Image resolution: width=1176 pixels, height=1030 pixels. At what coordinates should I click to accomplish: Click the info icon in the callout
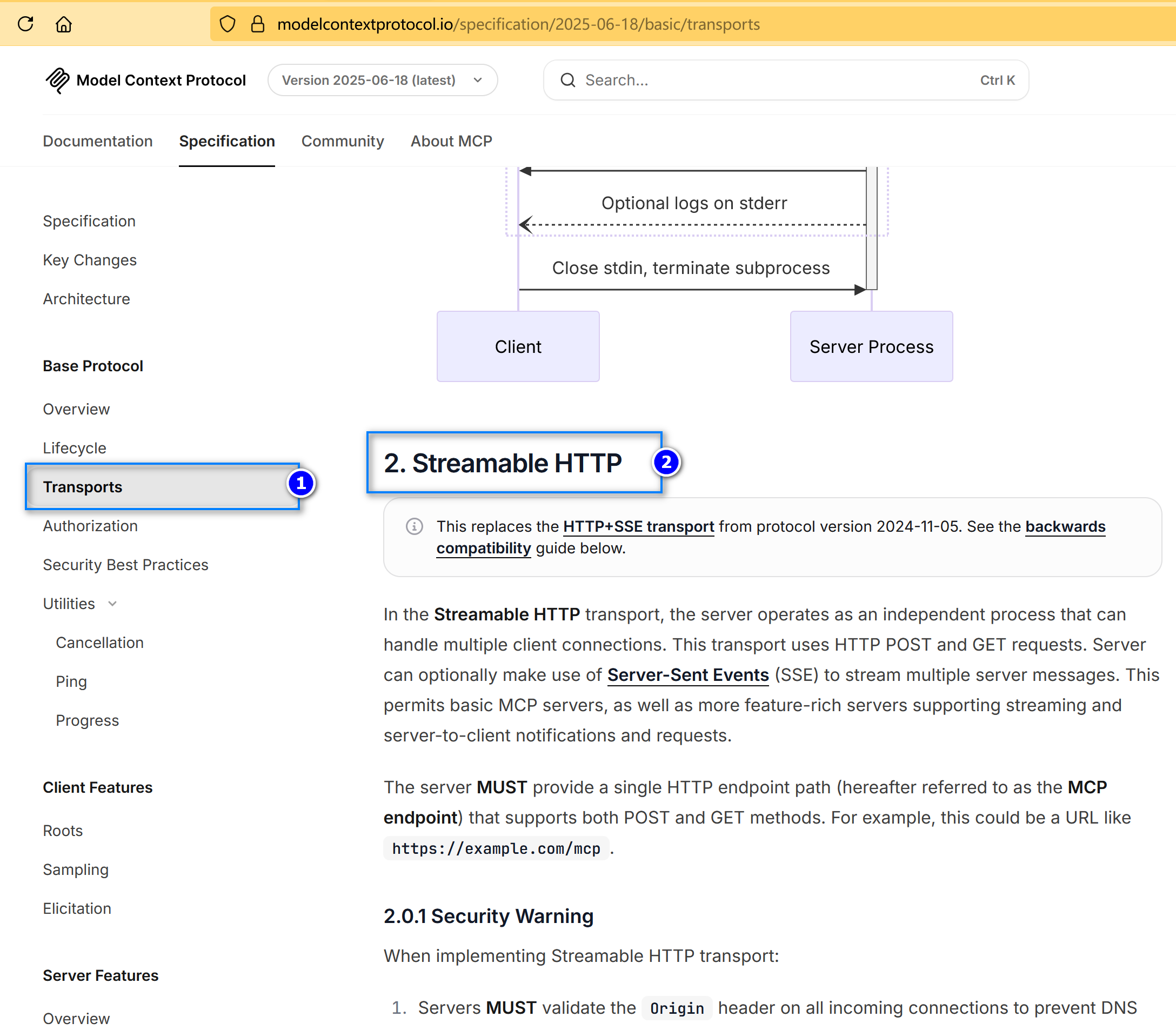pos(415,526)
